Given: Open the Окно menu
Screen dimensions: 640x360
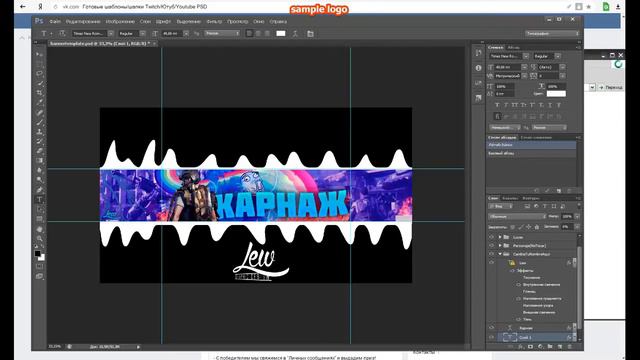Looking at the screenshot, I should click(x=258, y=21).
